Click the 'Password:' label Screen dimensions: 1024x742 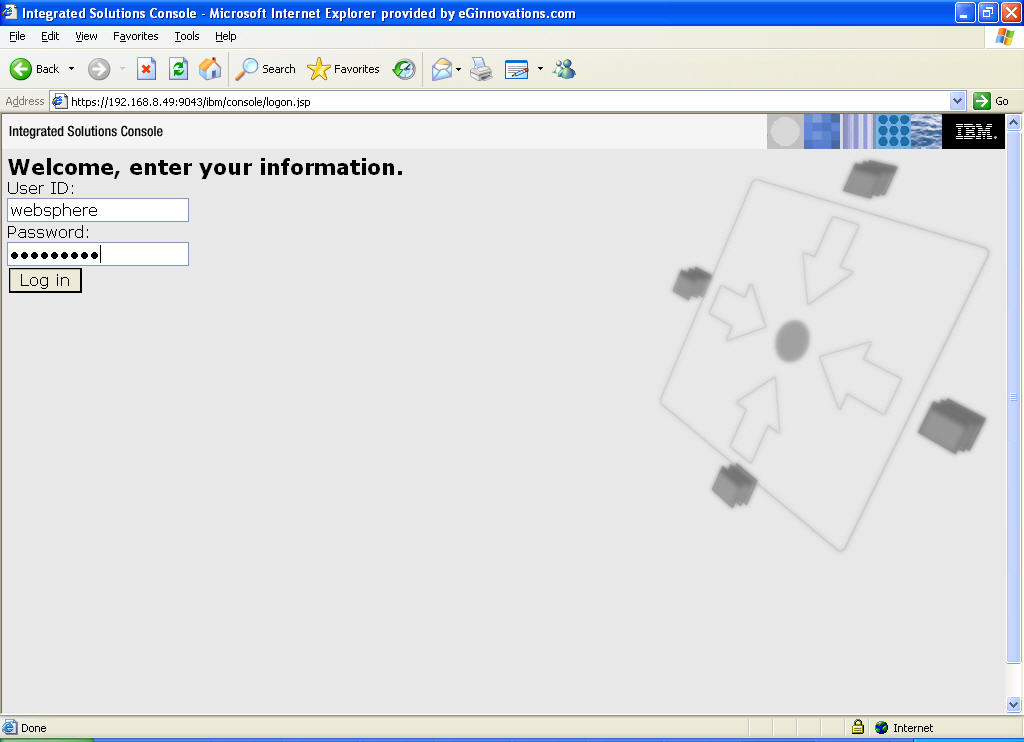pyautogui.click(x=48, y=232)
